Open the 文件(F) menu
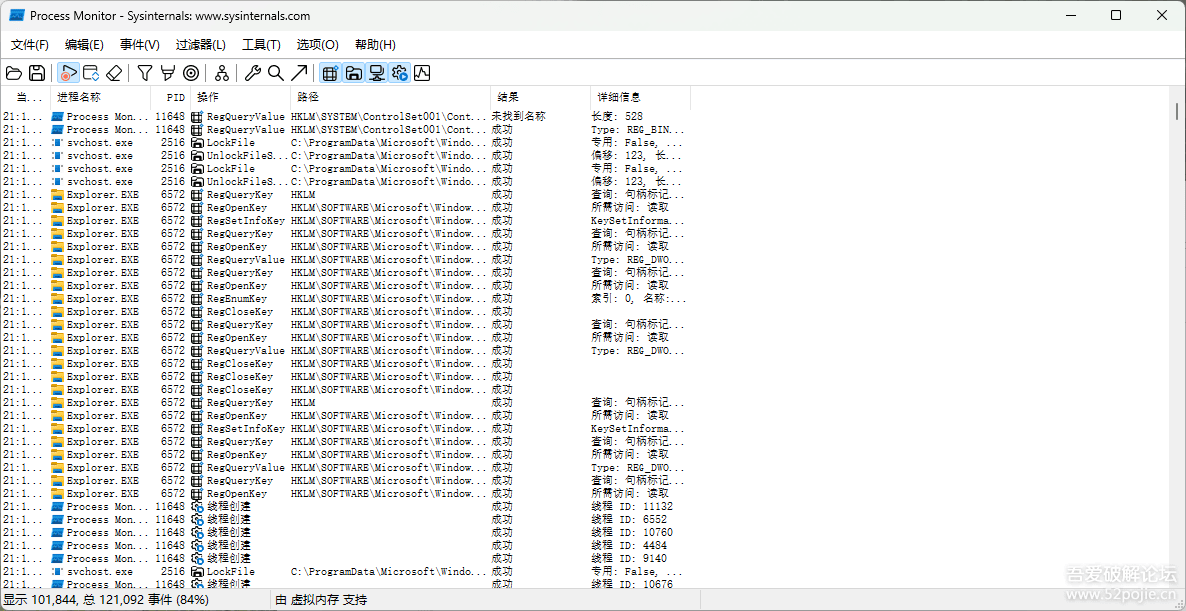Image resolution: width=1186 pixels, height=611 pixels. pos(30,45)
